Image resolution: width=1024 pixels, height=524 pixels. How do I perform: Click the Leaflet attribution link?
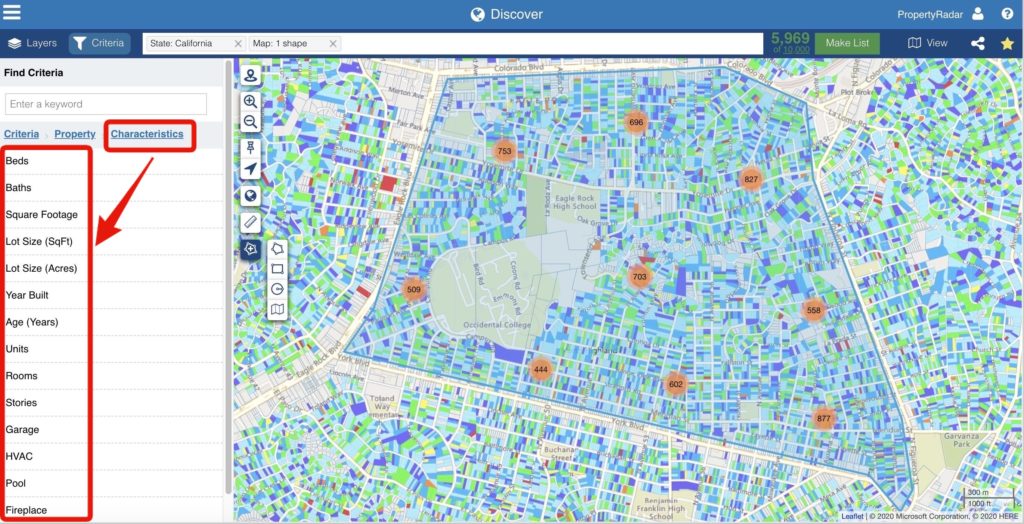pyautogui.click(x=852, y=516)
